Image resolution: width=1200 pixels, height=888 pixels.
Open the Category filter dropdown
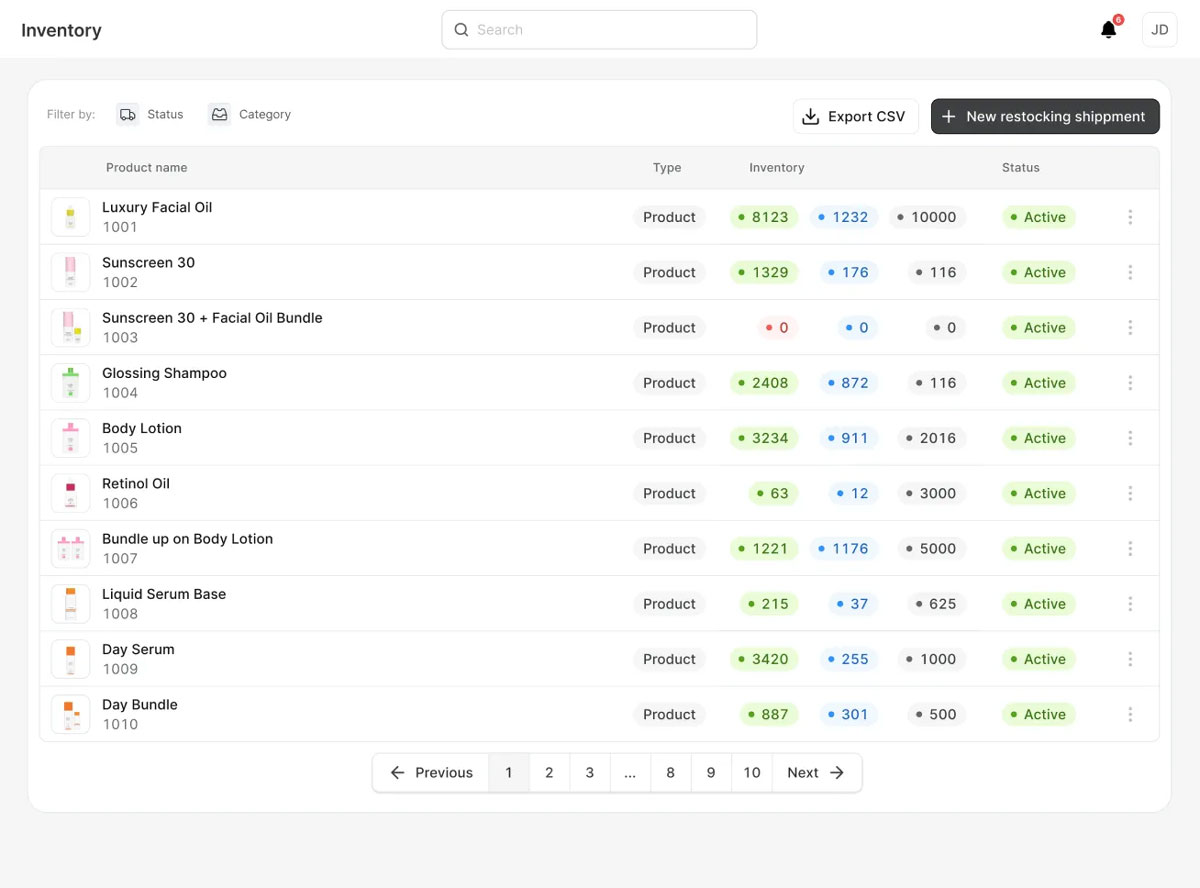tap(250, 114)
